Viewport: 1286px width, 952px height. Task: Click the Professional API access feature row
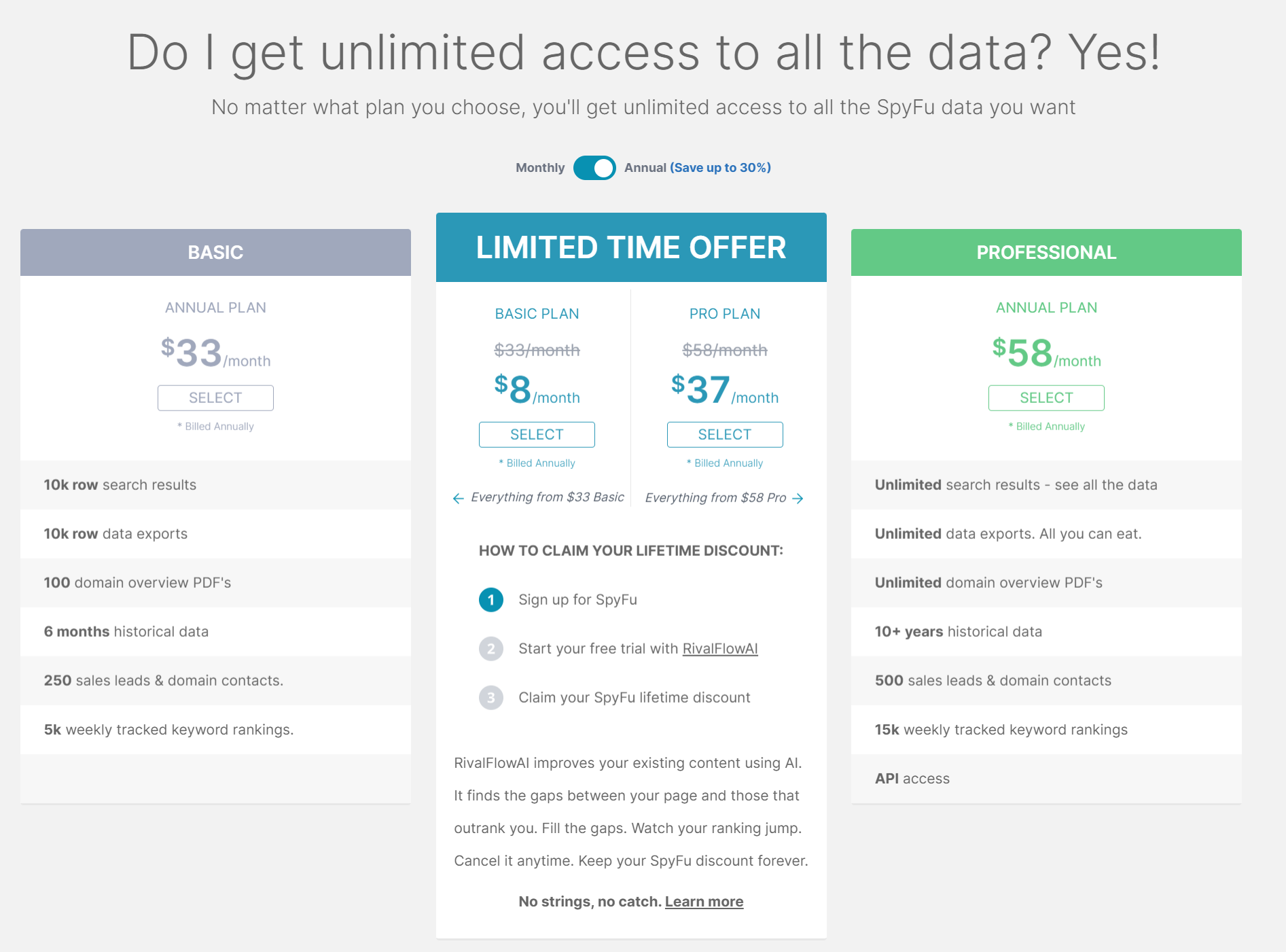click(x=1046, y=779)
